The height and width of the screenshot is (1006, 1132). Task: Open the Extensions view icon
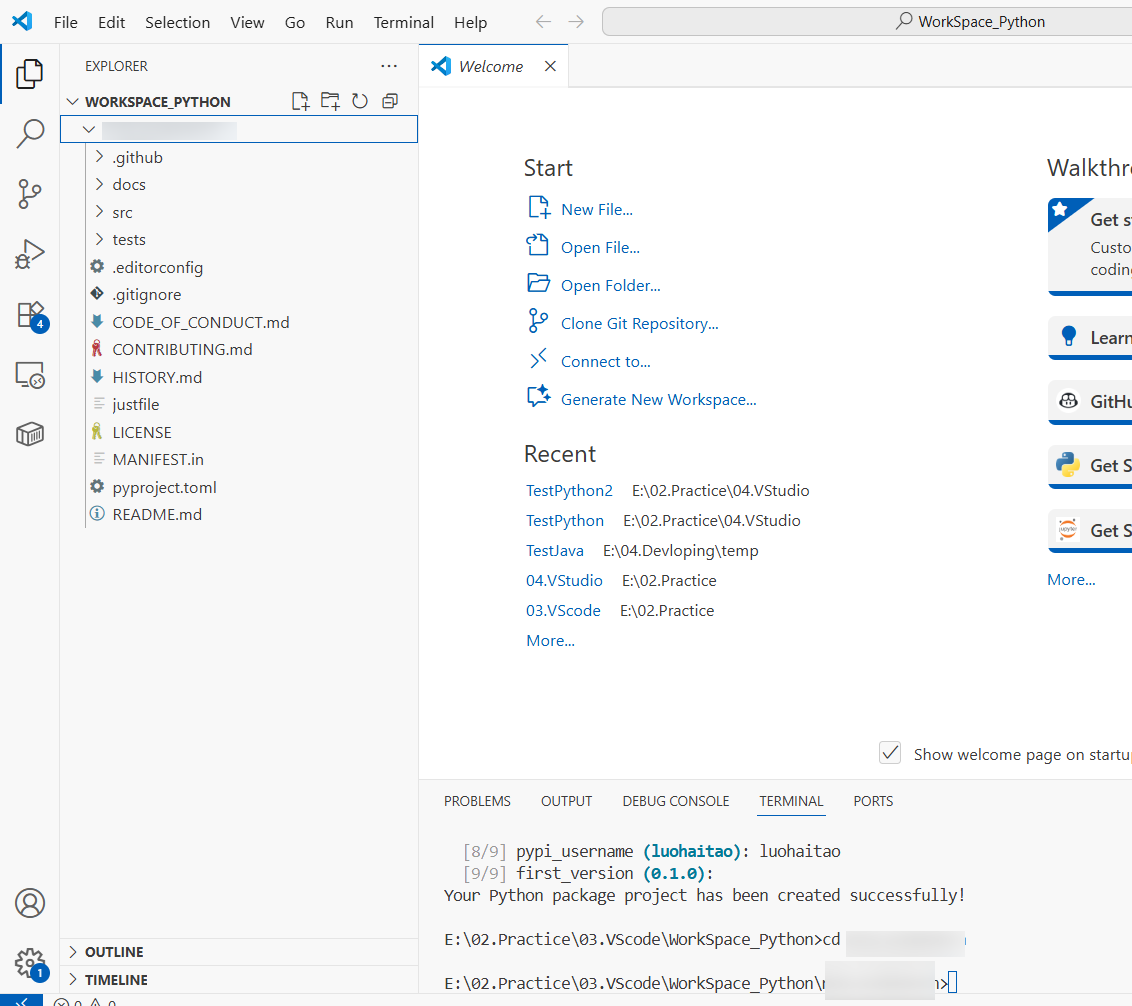[31, 316]
